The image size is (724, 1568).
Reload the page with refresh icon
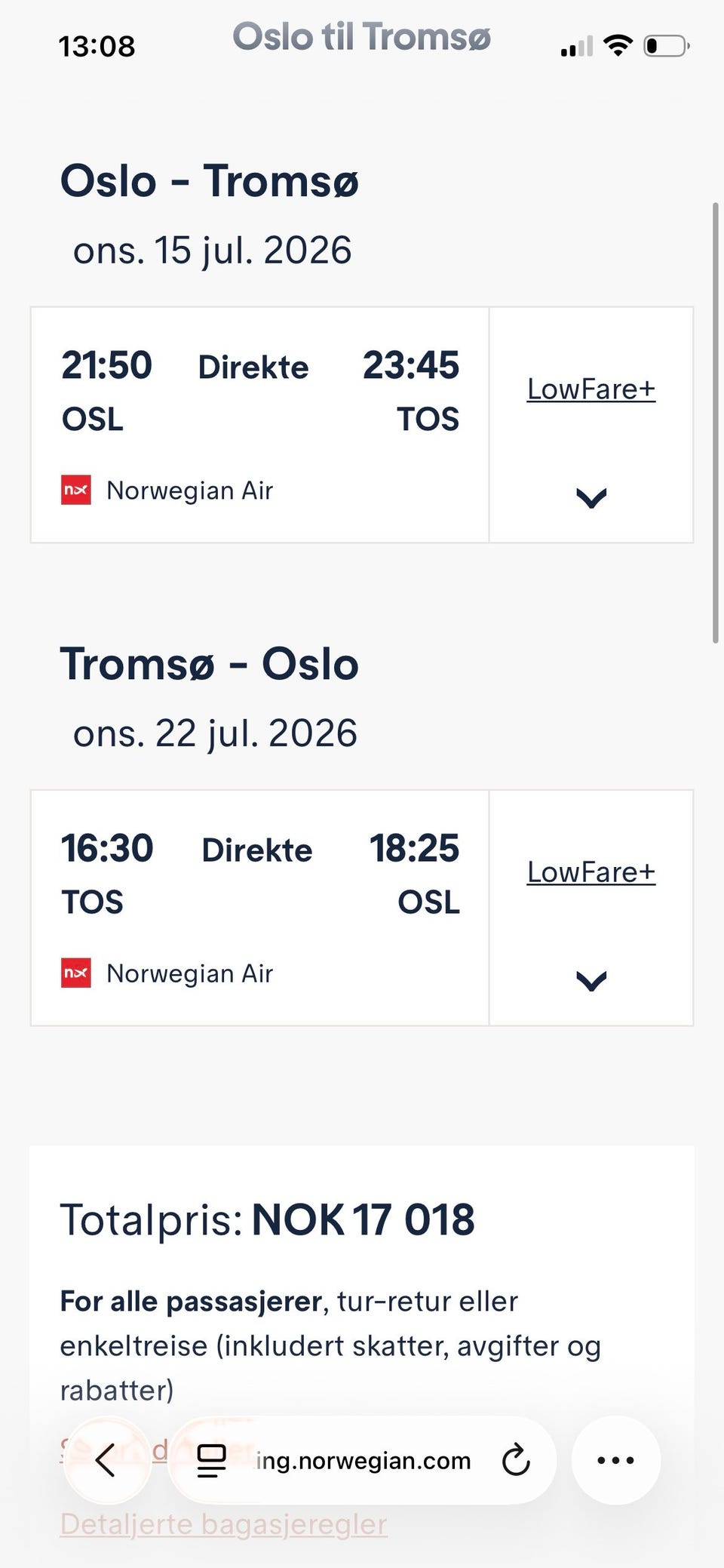(516, 1459)
